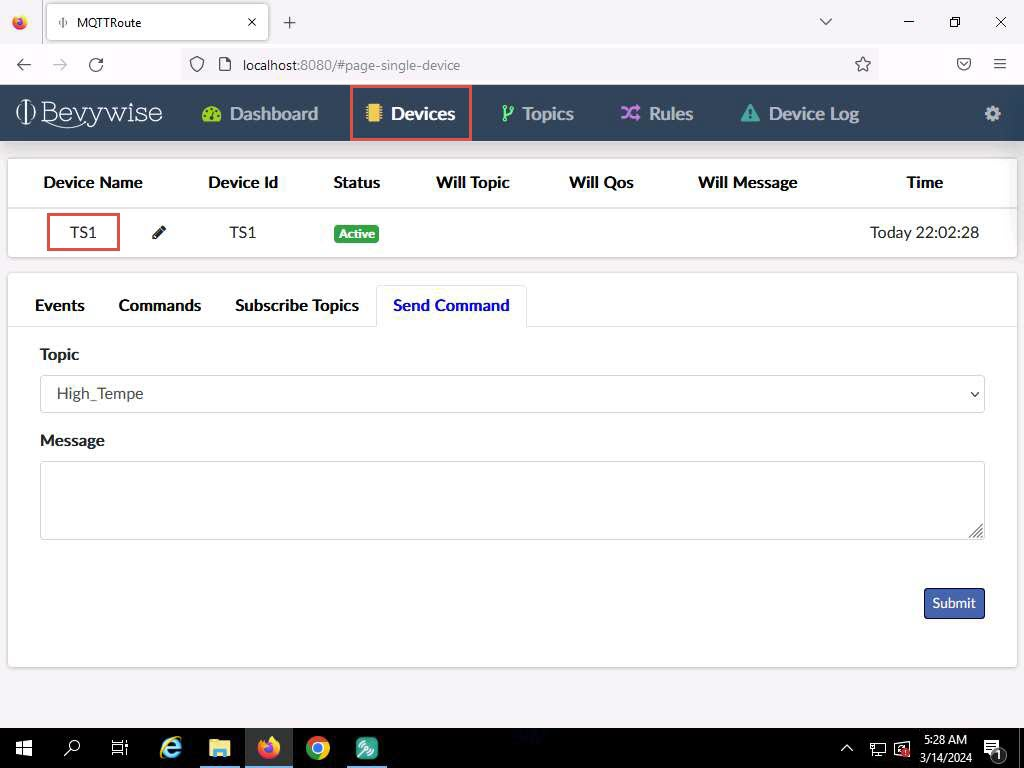Go back with the browser arrow
The height and width of the screenshot is (768, 1024).
[x=24, y=65]
